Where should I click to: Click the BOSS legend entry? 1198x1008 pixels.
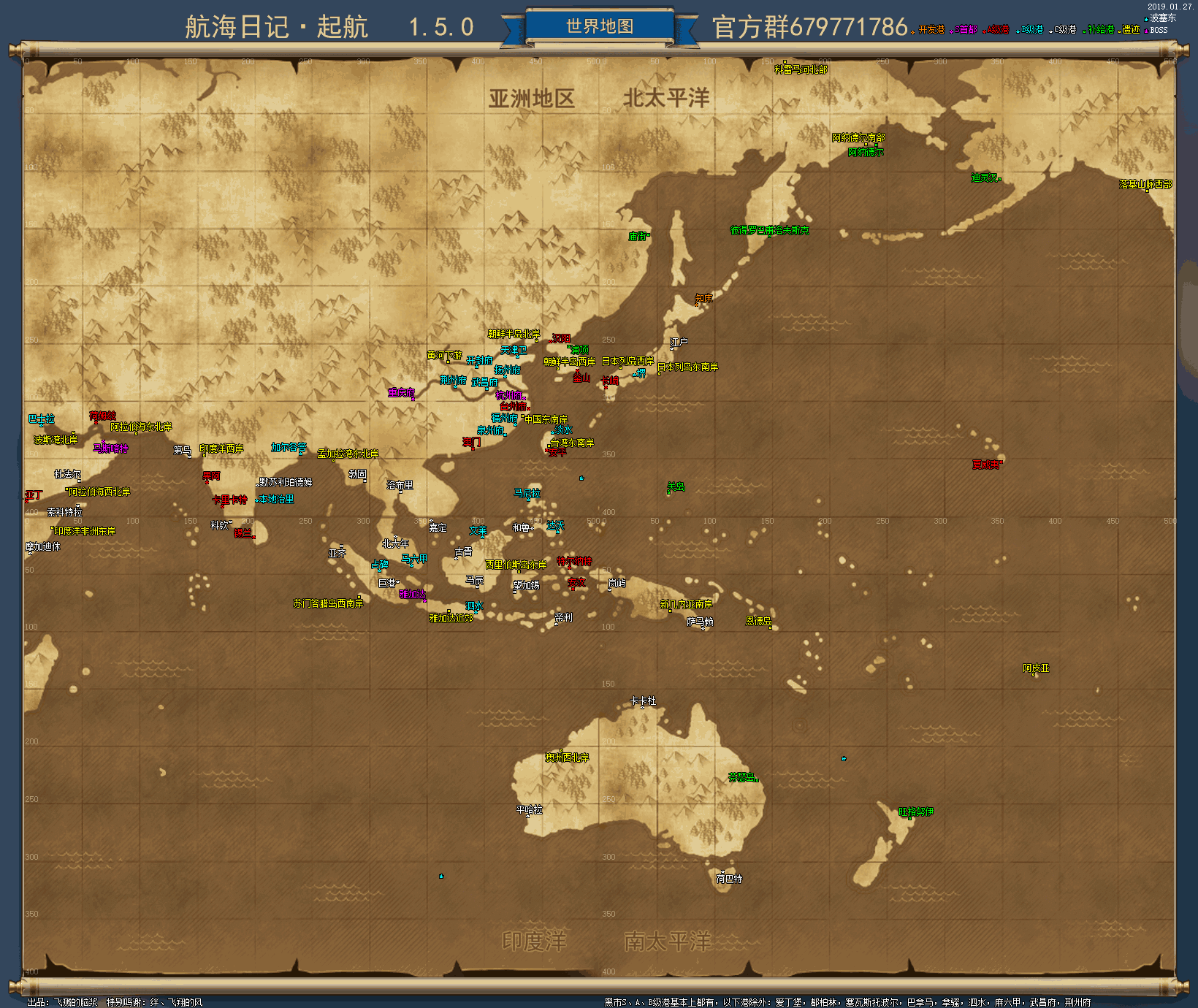click(1157, 30)
